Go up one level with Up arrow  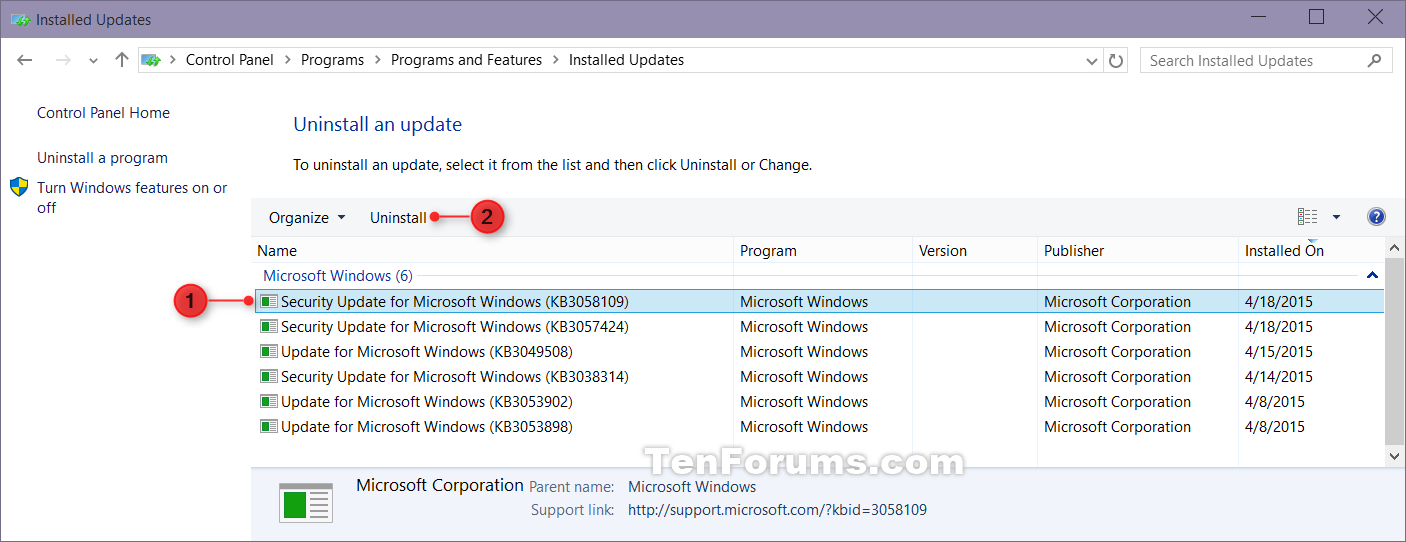point(122,60)
